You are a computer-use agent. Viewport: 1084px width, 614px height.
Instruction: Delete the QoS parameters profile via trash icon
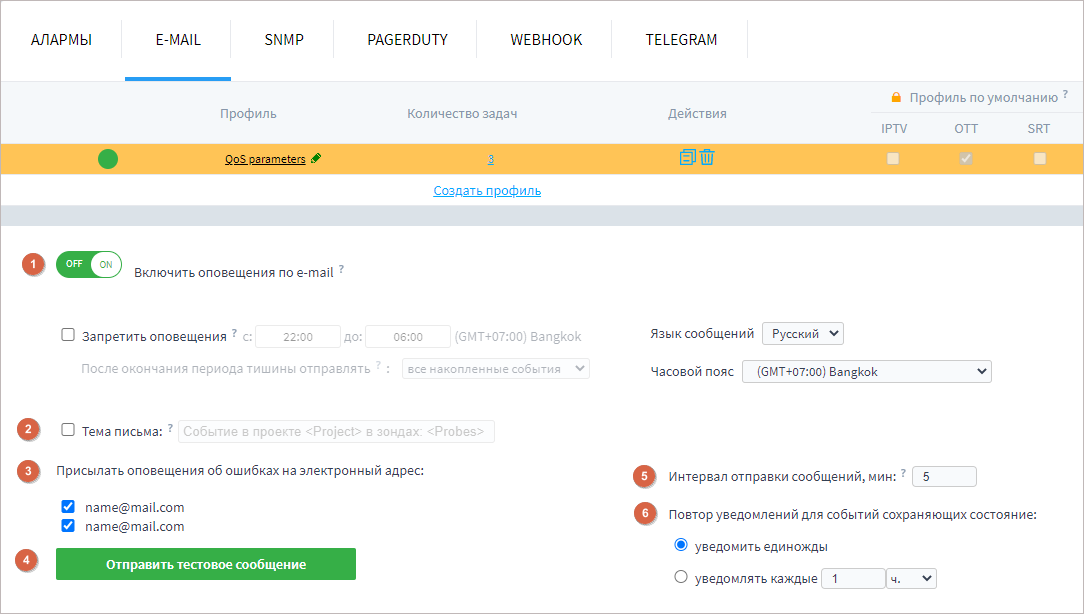point(707,158)
